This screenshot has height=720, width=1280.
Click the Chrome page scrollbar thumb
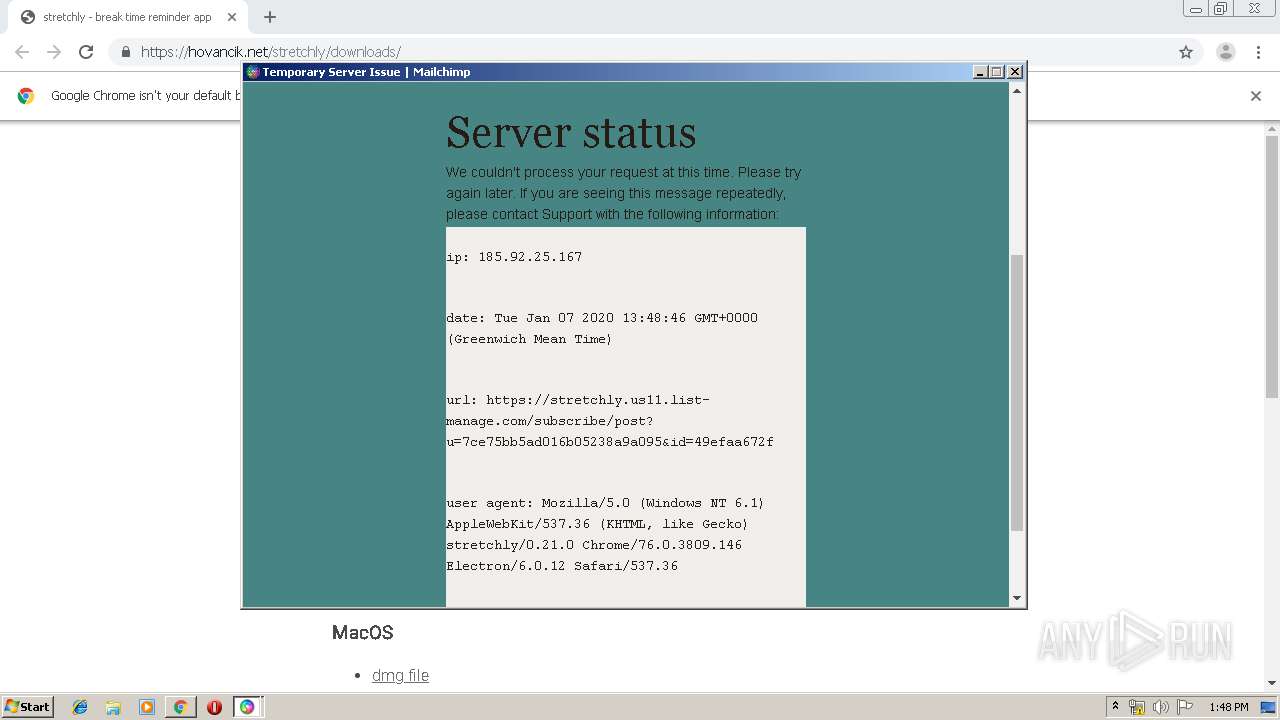pyautogui.click(x=1272, y=266)
